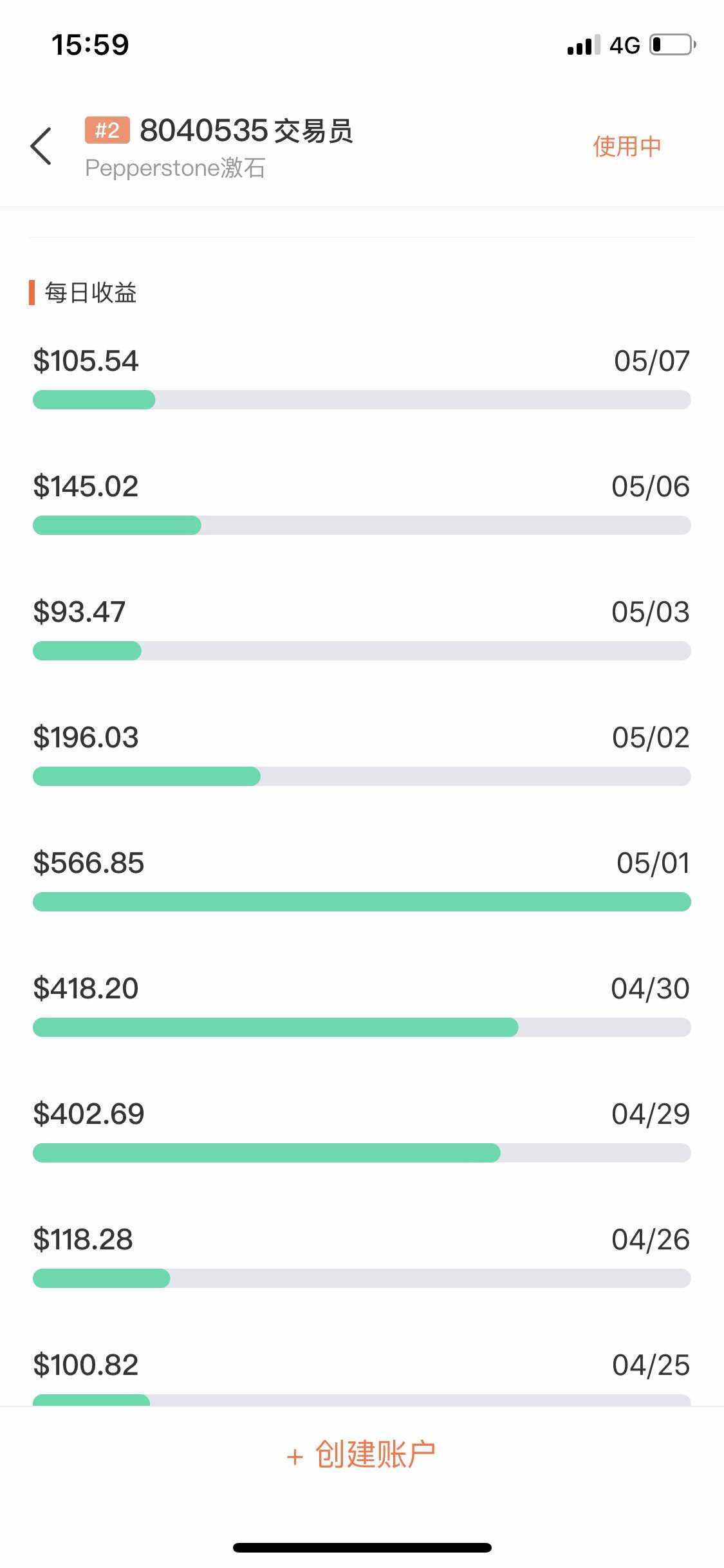Tap the 4G network indicator

[624, 46]
